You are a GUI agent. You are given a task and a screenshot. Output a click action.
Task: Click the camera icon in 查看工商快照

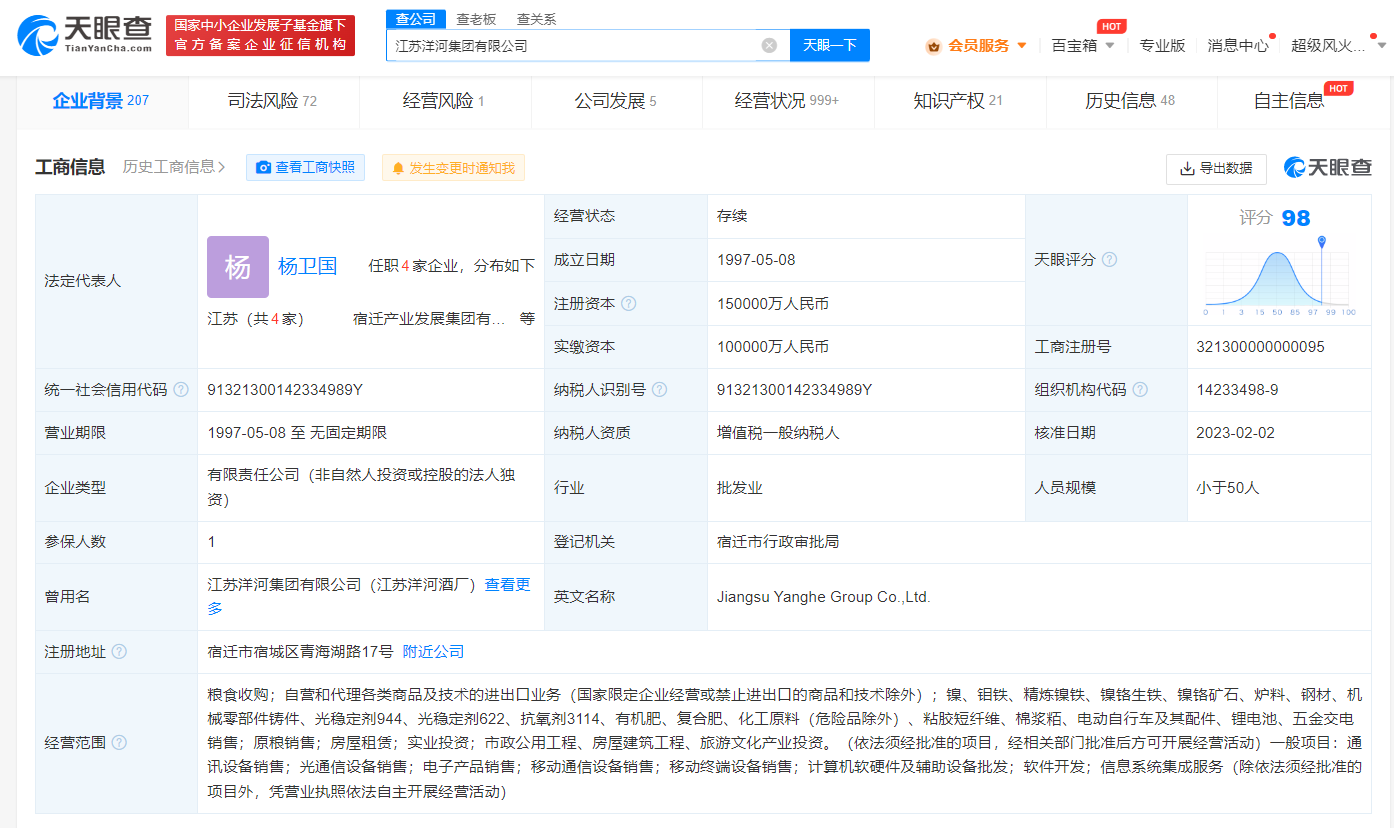pyautogui.click(x=263, y=168)
